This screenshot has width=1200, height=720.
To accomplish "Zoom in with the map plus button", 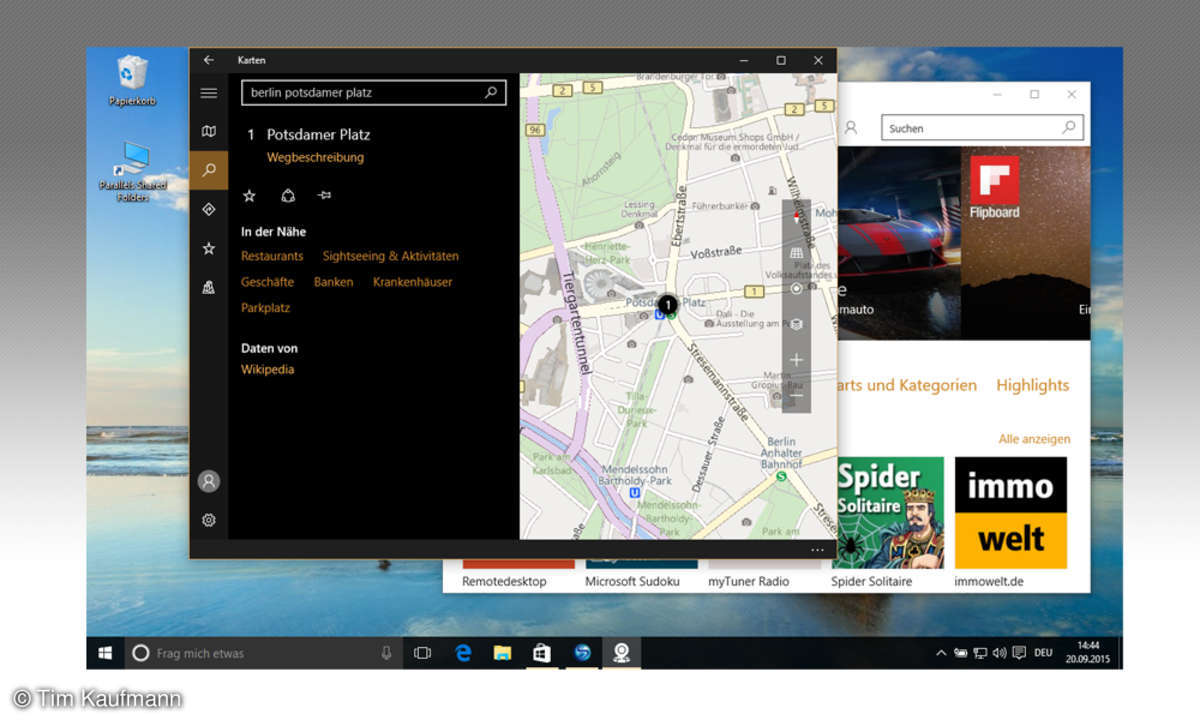I will [796, 360].
